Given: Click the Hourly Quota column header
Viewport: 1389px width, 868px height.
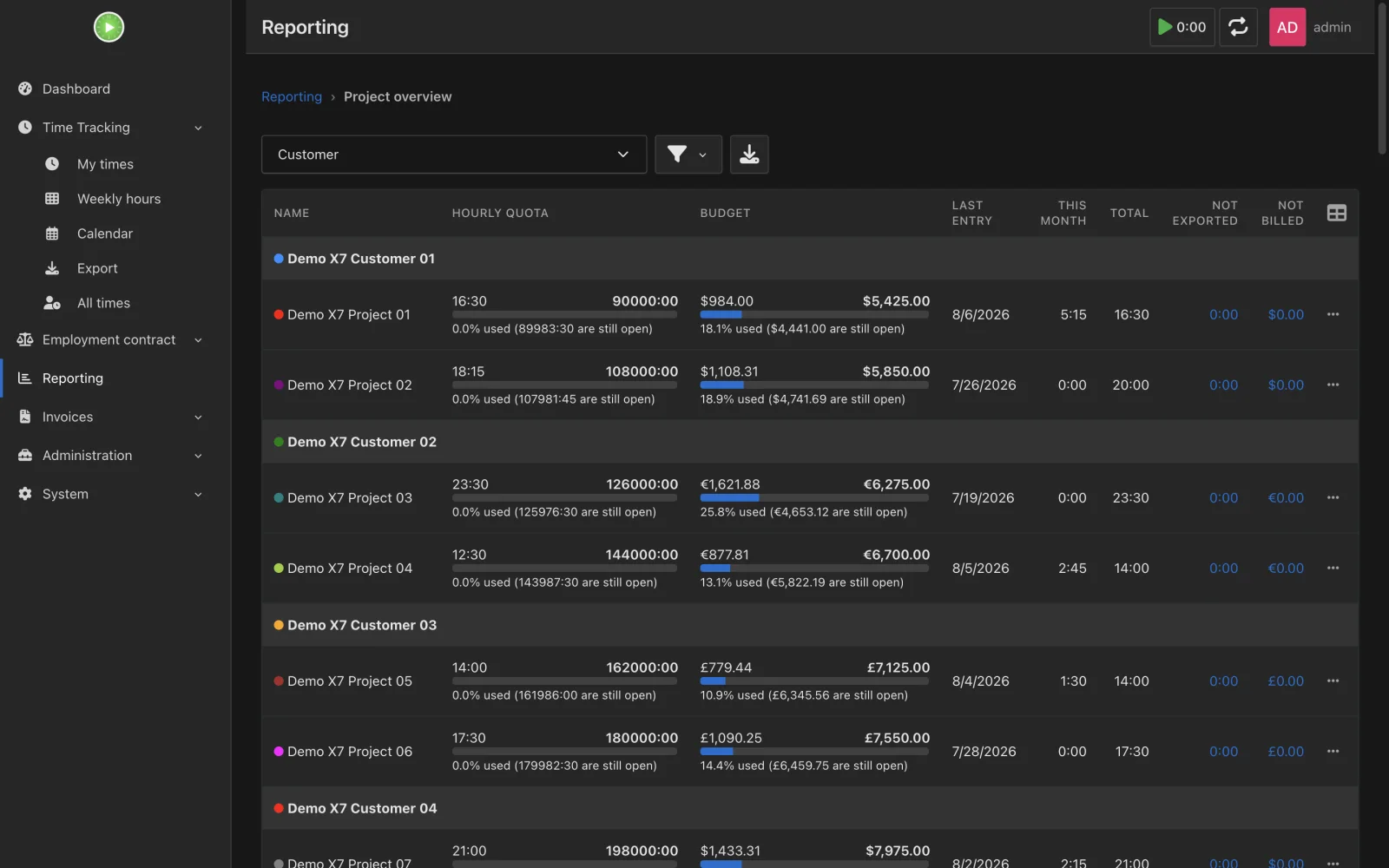Looking at the screenshot, I should click(x=500, y=213).
